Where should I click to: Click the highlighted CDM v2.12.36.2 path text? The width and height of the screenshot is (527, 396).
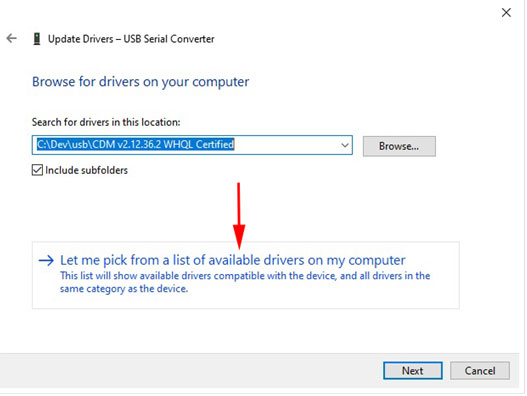coord(135,145)
